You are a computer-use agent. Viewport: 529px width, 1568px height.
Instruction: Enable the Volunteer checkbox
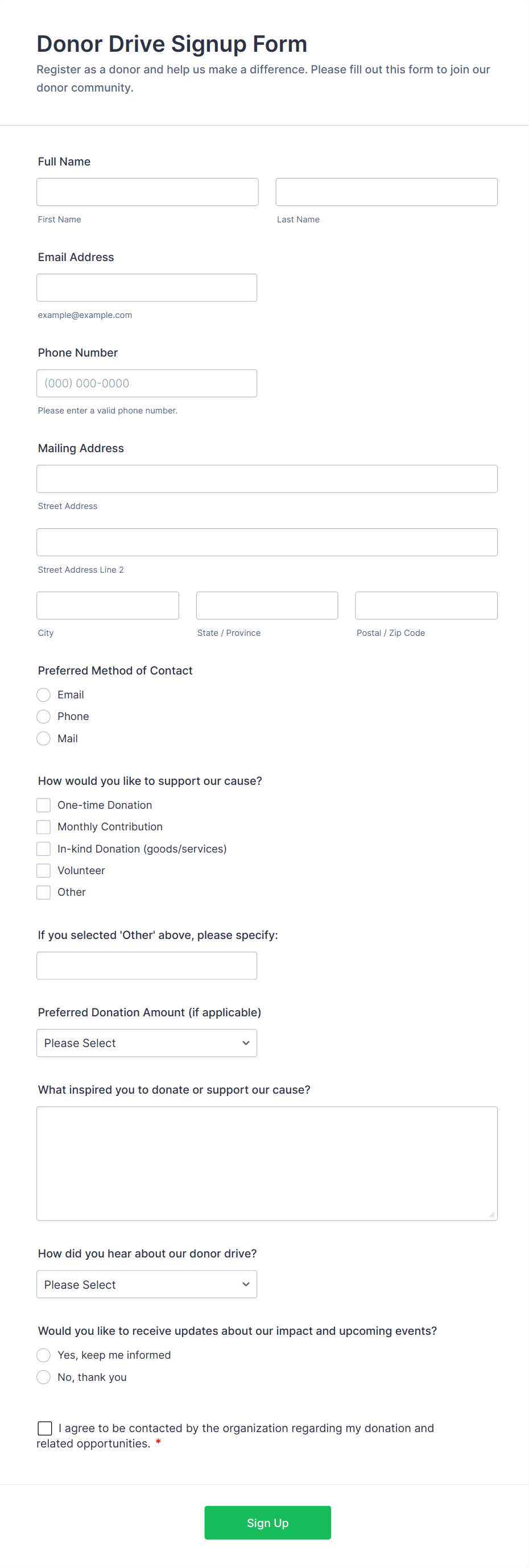pos(44,870)
